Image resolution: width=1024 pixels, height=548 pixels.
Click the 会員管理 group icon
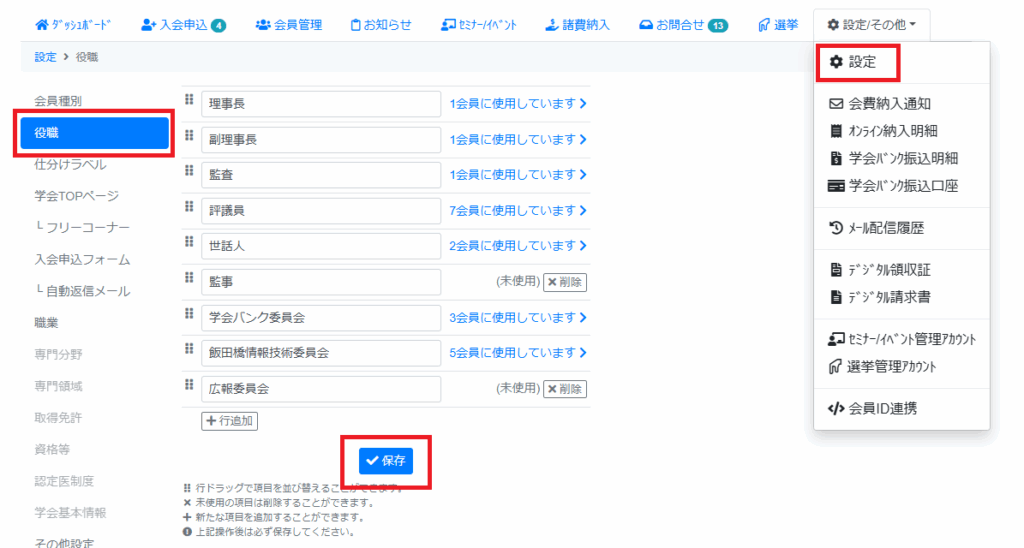263,24
